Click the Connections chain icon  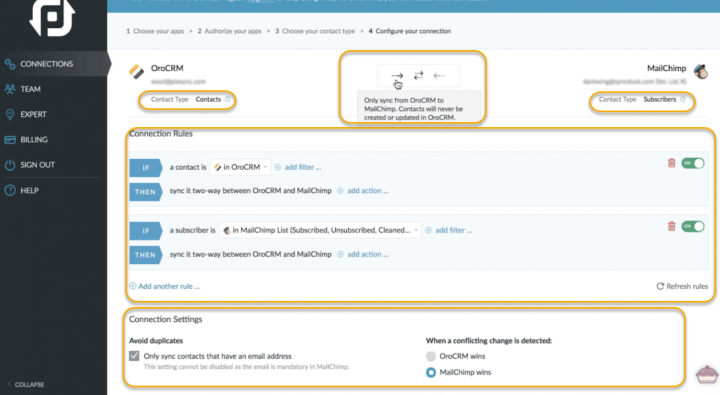point(10,64)
